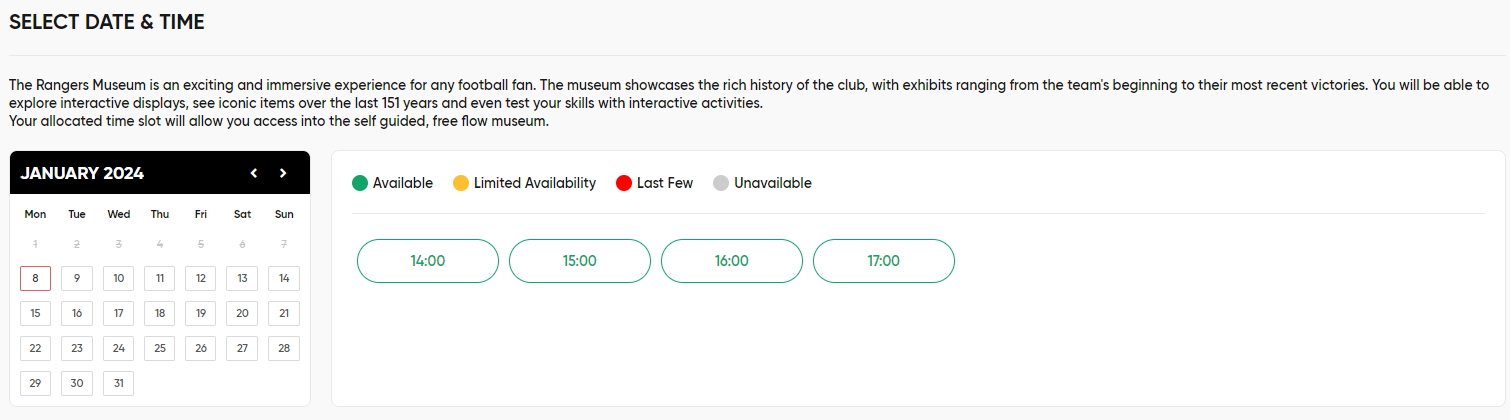The height and width of the screenshot is (420, 1510).
Task: Click the January 2024 month header
Action: [x=82, y=173]
